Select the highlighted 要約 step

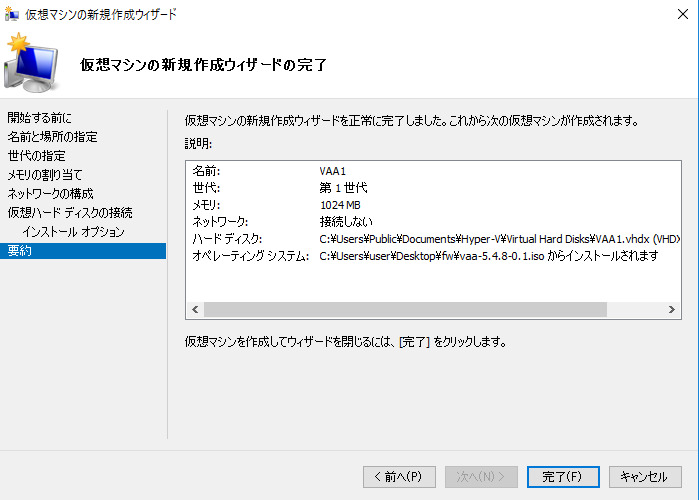[20, 251]
